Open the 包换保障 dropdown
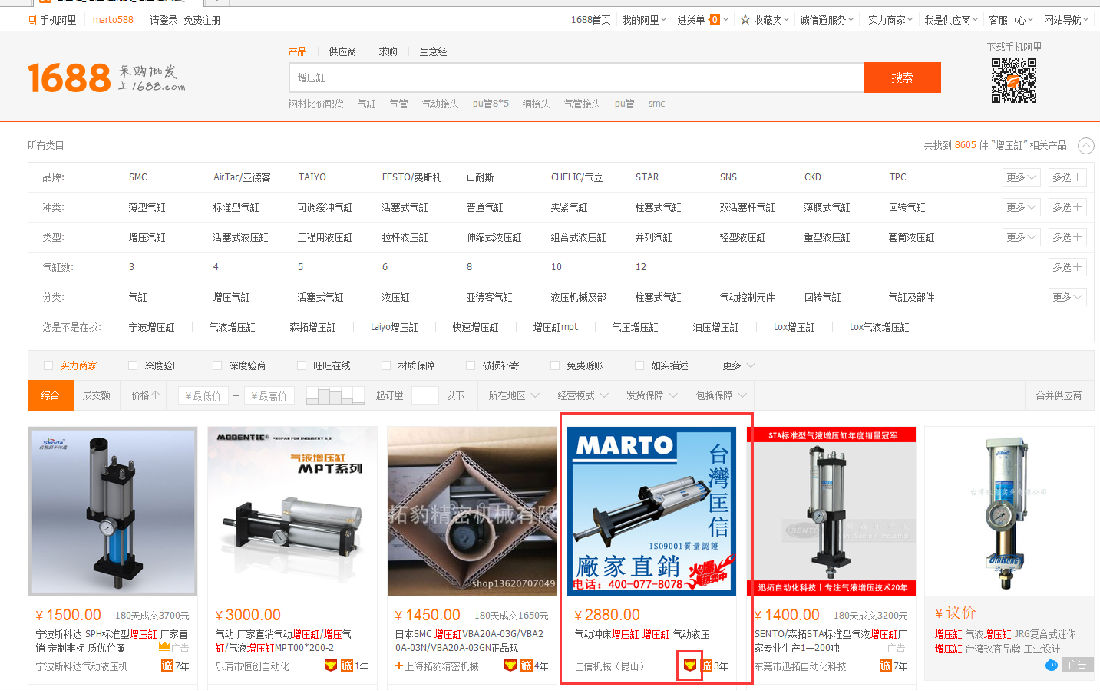The width and height of the screenshot is (1100, 691). tap(721, 396)
